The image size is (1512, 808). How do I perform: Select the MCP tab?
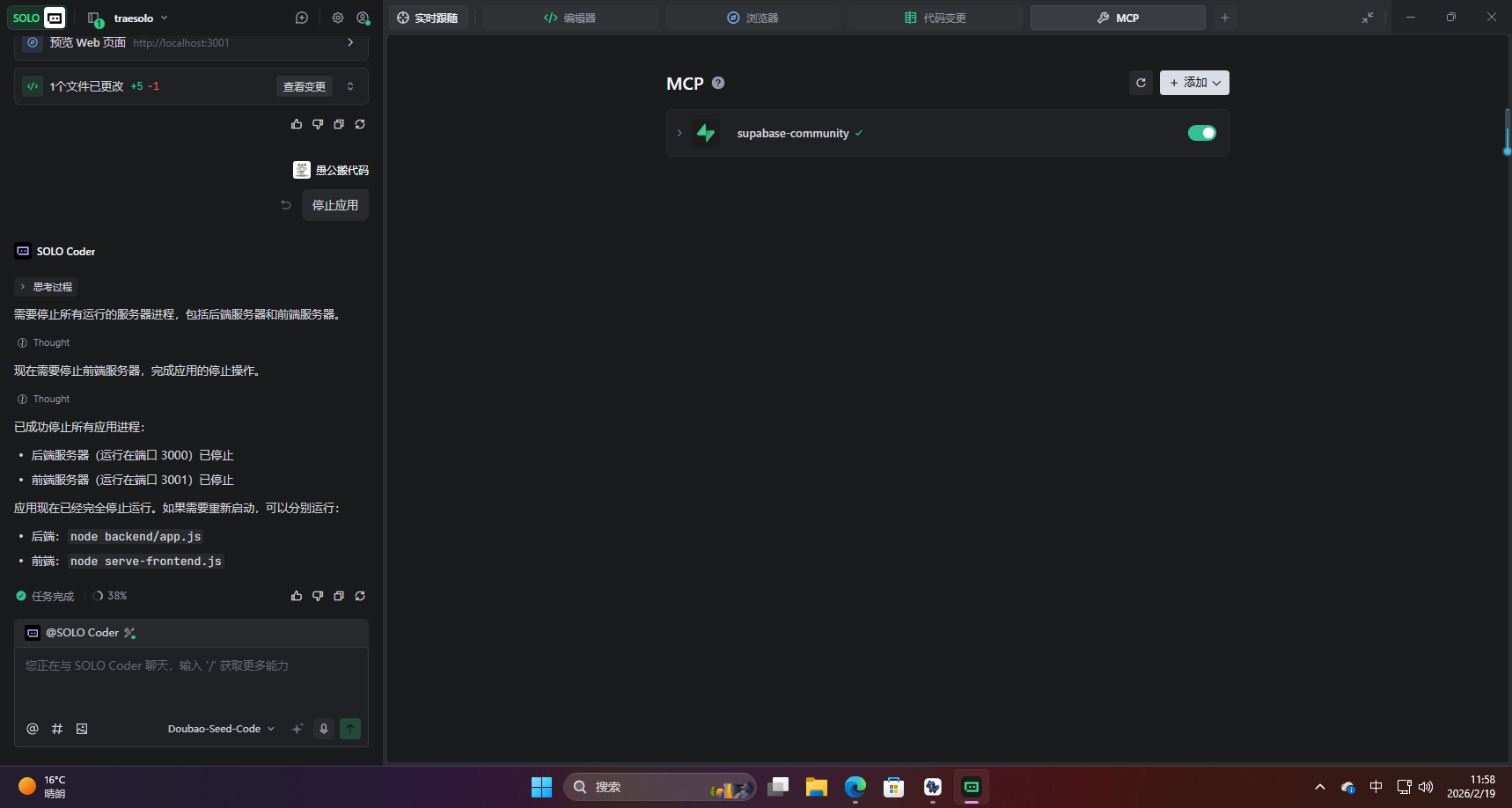point(1118,18)
